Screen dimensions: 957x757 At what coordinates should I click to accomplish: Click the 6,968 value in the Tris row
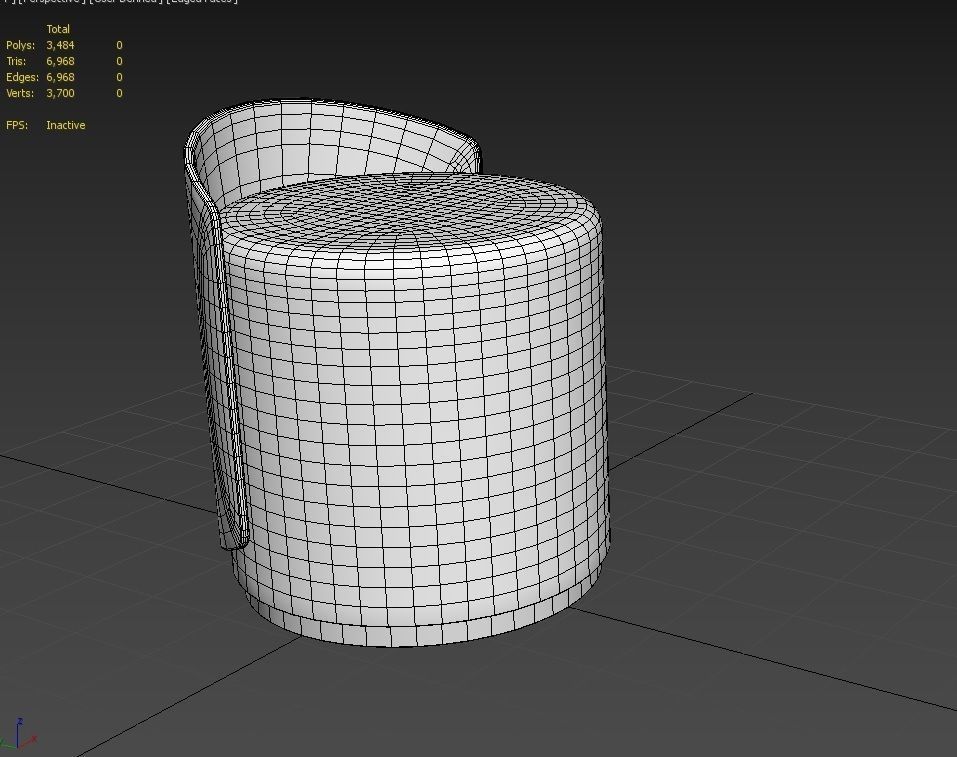tap(60, 61)
